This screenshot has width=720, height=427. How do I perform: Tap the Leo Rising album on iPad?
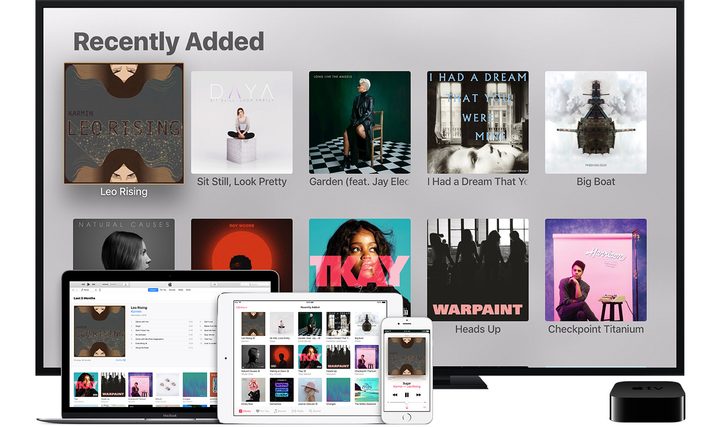pos(253,324)
